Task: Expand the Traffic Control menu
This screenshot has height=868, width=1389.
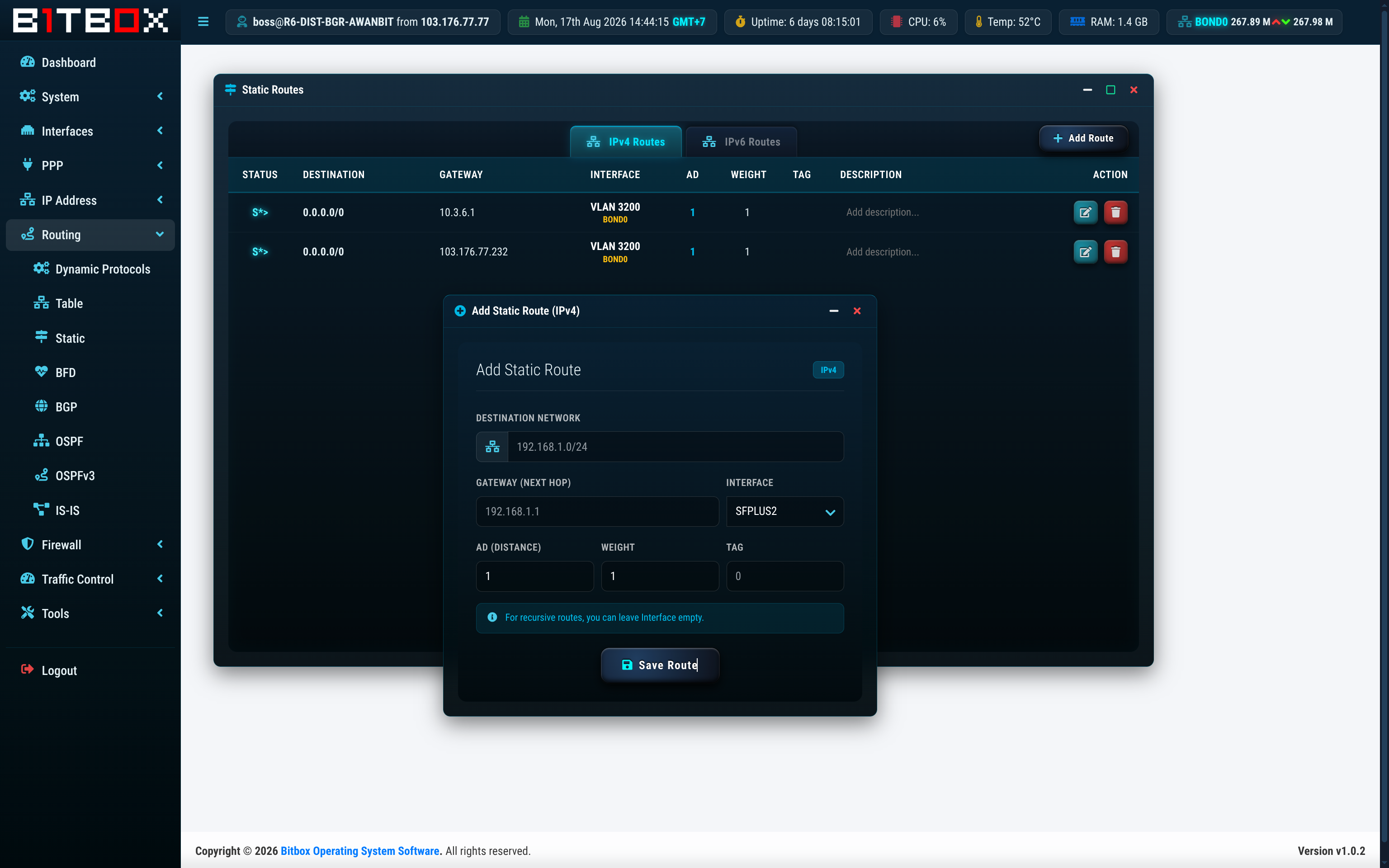Action: (90, 579)
